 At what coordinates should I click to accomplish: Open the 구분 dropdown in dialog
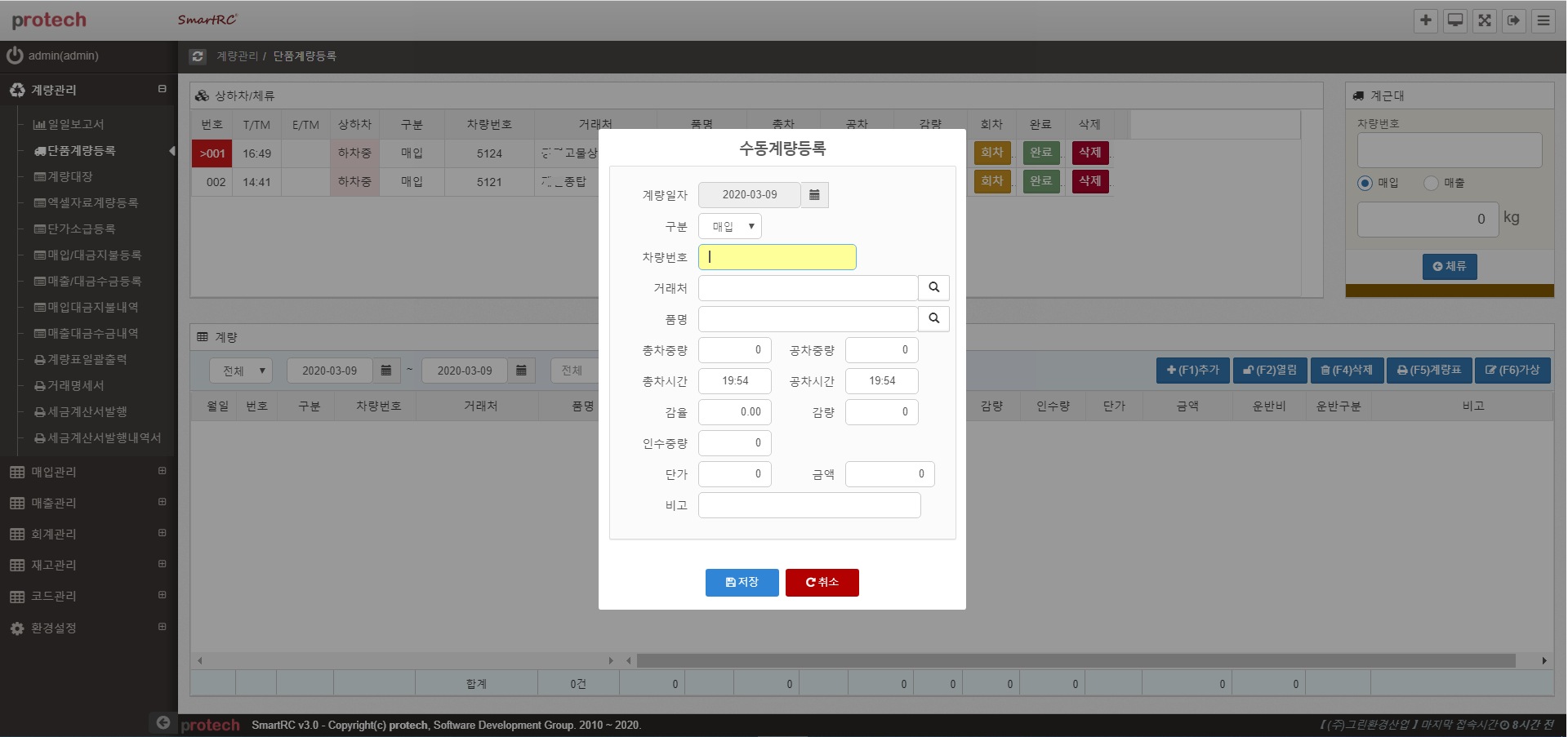pos(730,226)
